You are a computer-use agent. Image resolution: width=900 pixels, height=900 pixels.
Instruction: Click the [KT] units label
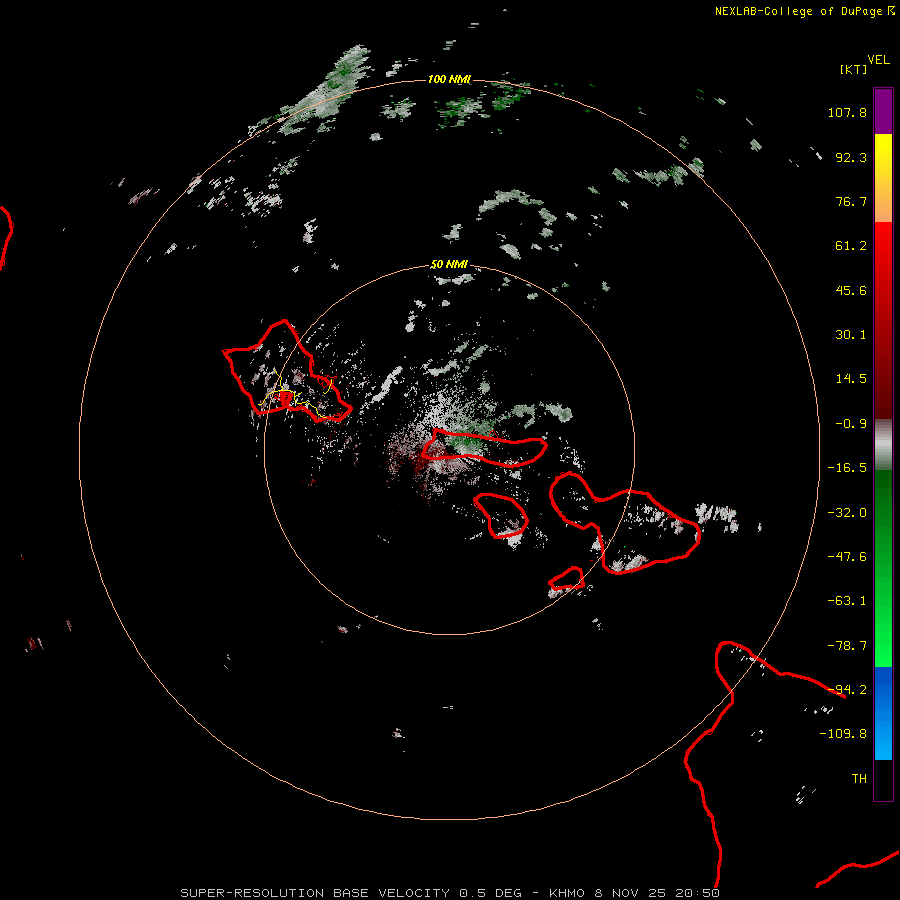click(853, 69)
